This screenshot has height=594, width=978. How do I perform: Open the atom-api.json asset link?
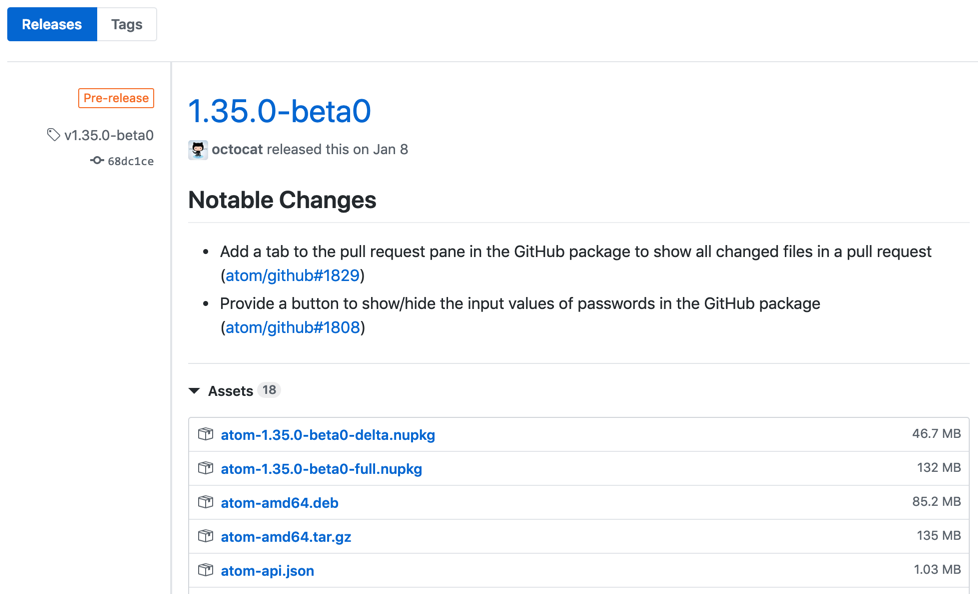tap(267, 571)
